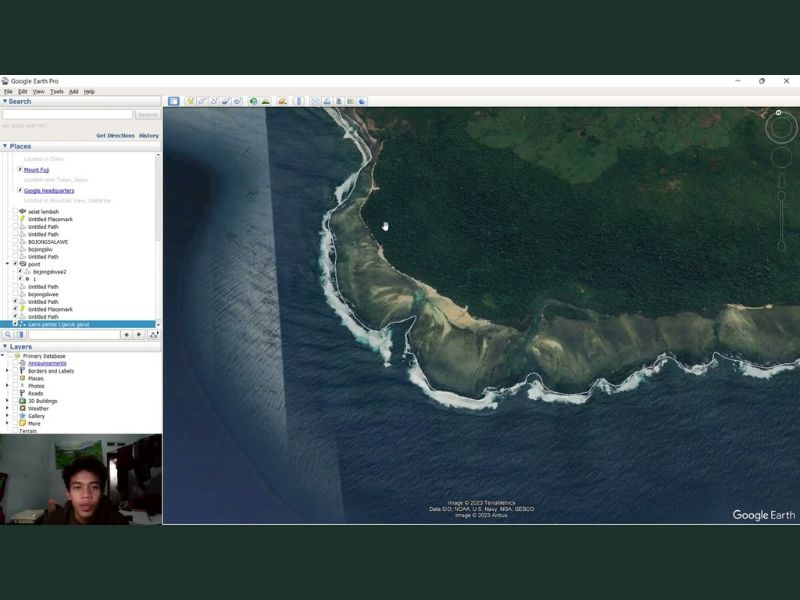Enable the Borders and Labels layer checkbox
Screen dimensions: 800x600
click(x=15, y=371)
